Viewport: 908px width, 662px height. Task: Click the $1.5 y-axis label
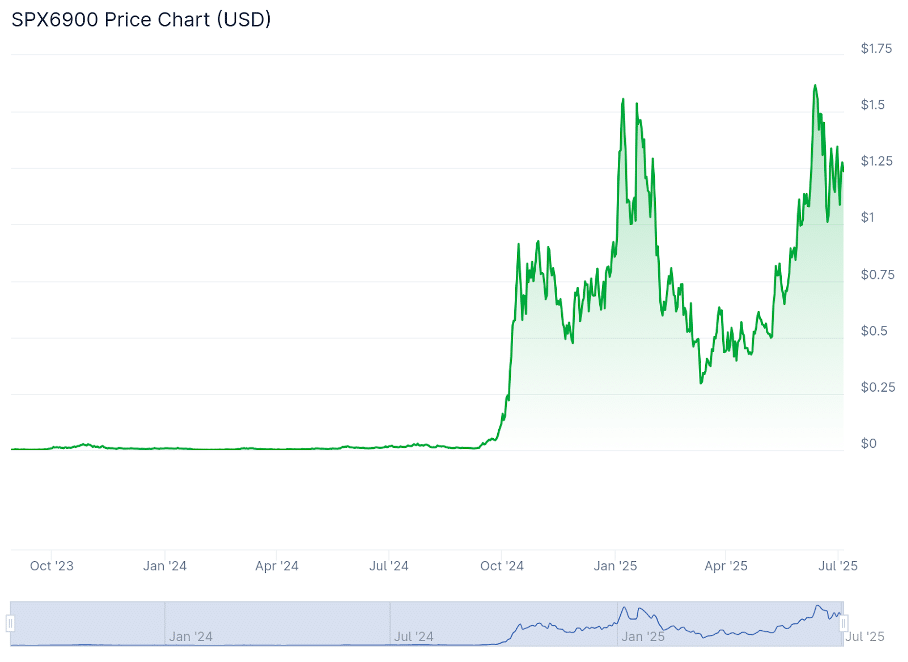pyautogui.click(x=872, y=105)
